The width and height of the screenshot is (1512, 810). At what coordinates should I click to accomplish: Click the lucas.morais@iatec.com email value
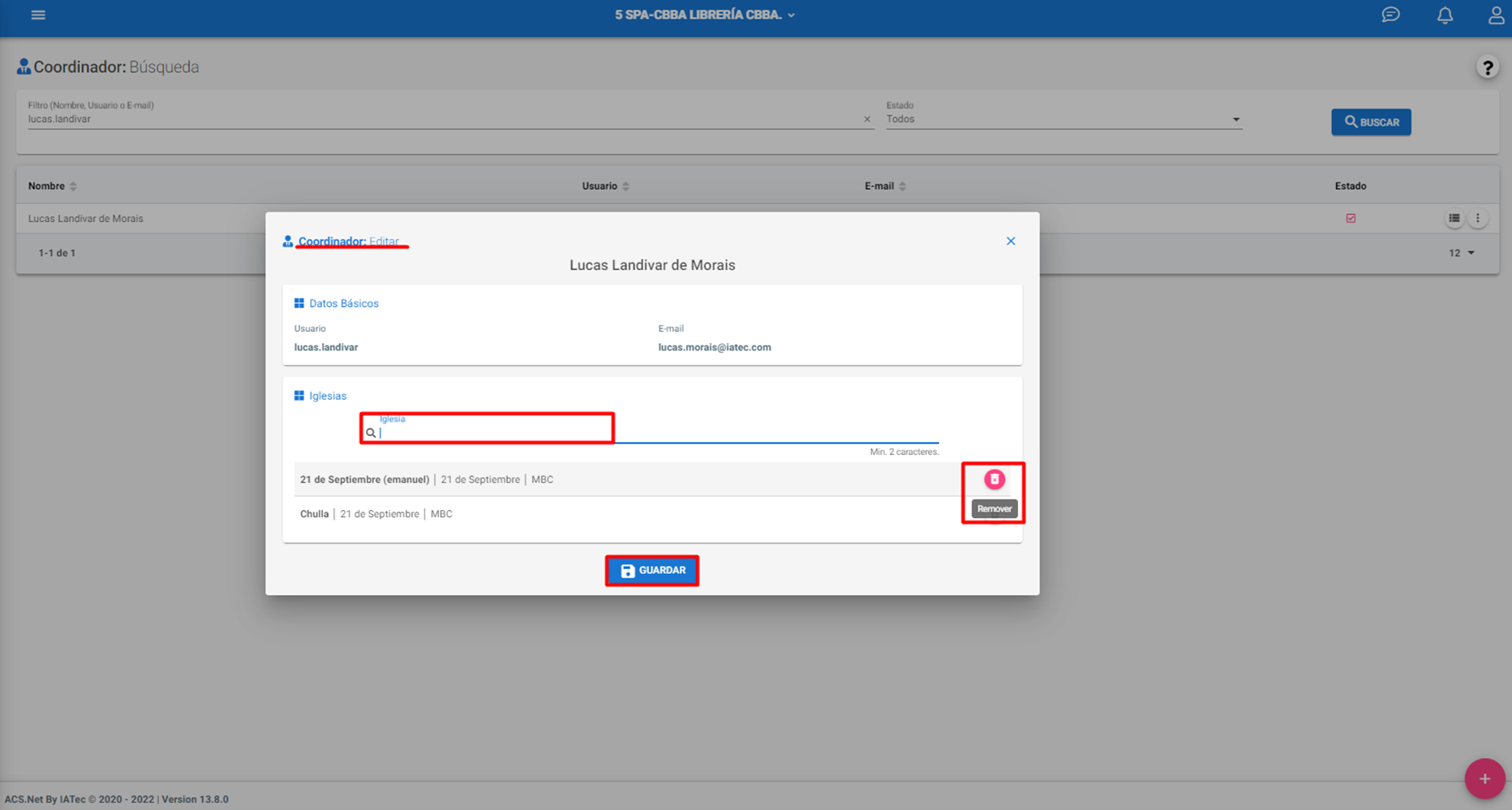[x=715, y=347]
